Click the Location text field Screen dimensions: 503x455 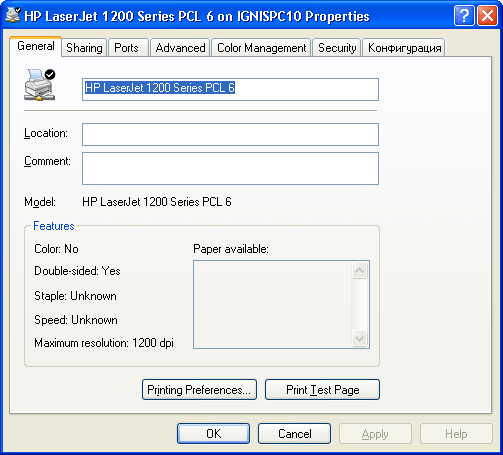click(x=230, y=134)
